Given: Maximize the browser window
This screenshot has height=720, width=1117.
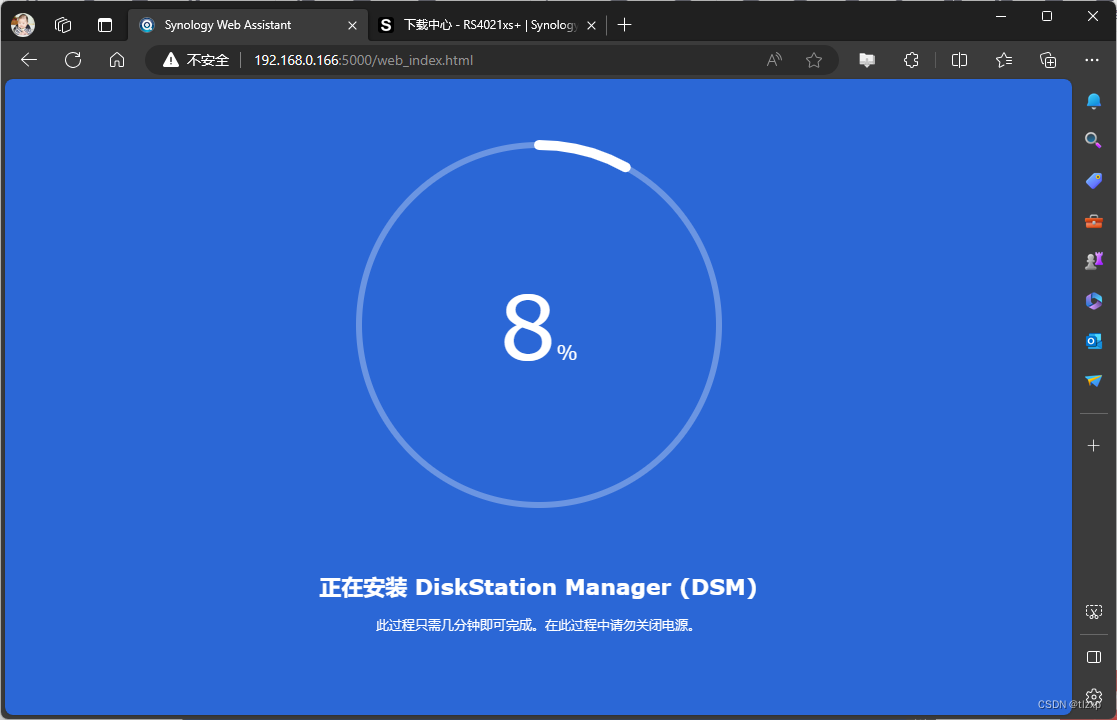Looking at the screenshot, I should click(x=1046, y=16).
